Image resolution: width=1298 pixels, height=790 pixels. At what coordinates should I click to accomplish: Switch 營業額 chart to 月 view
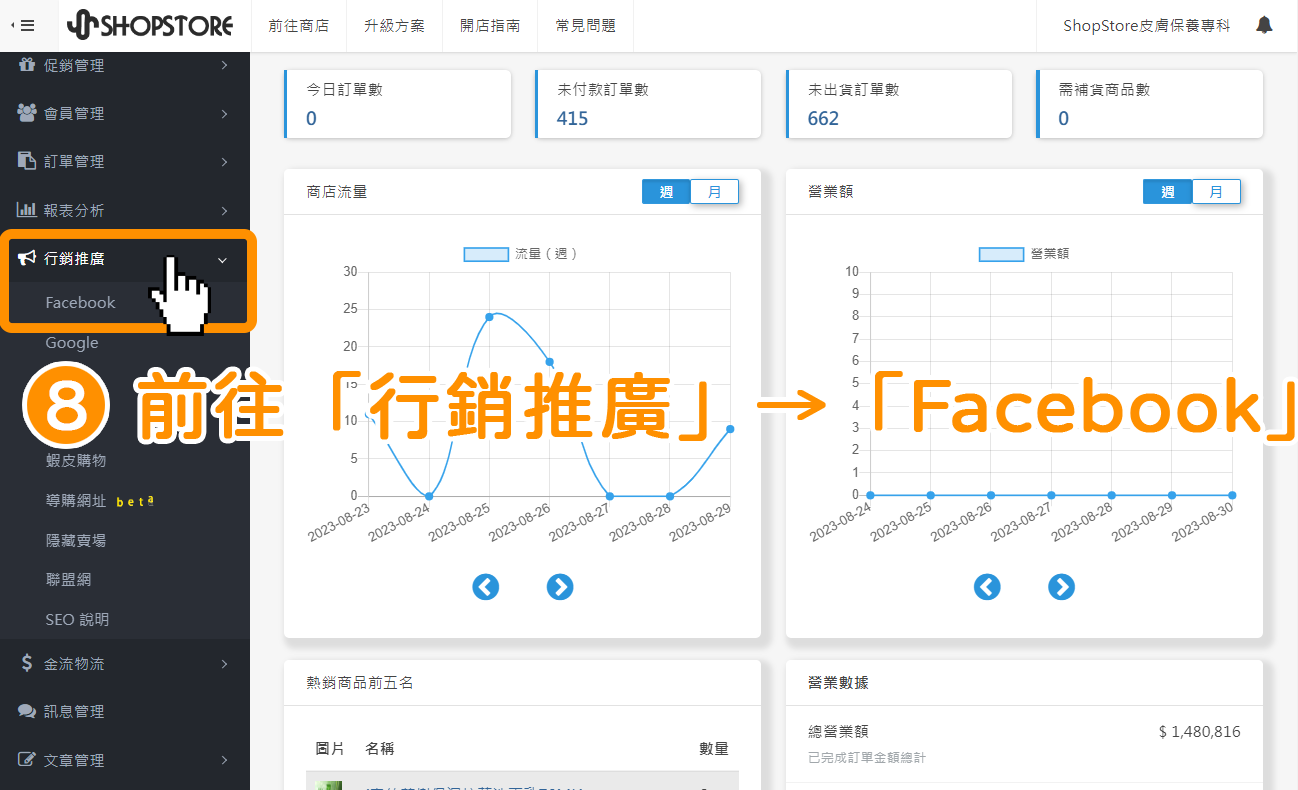(x=1216, y=192)
